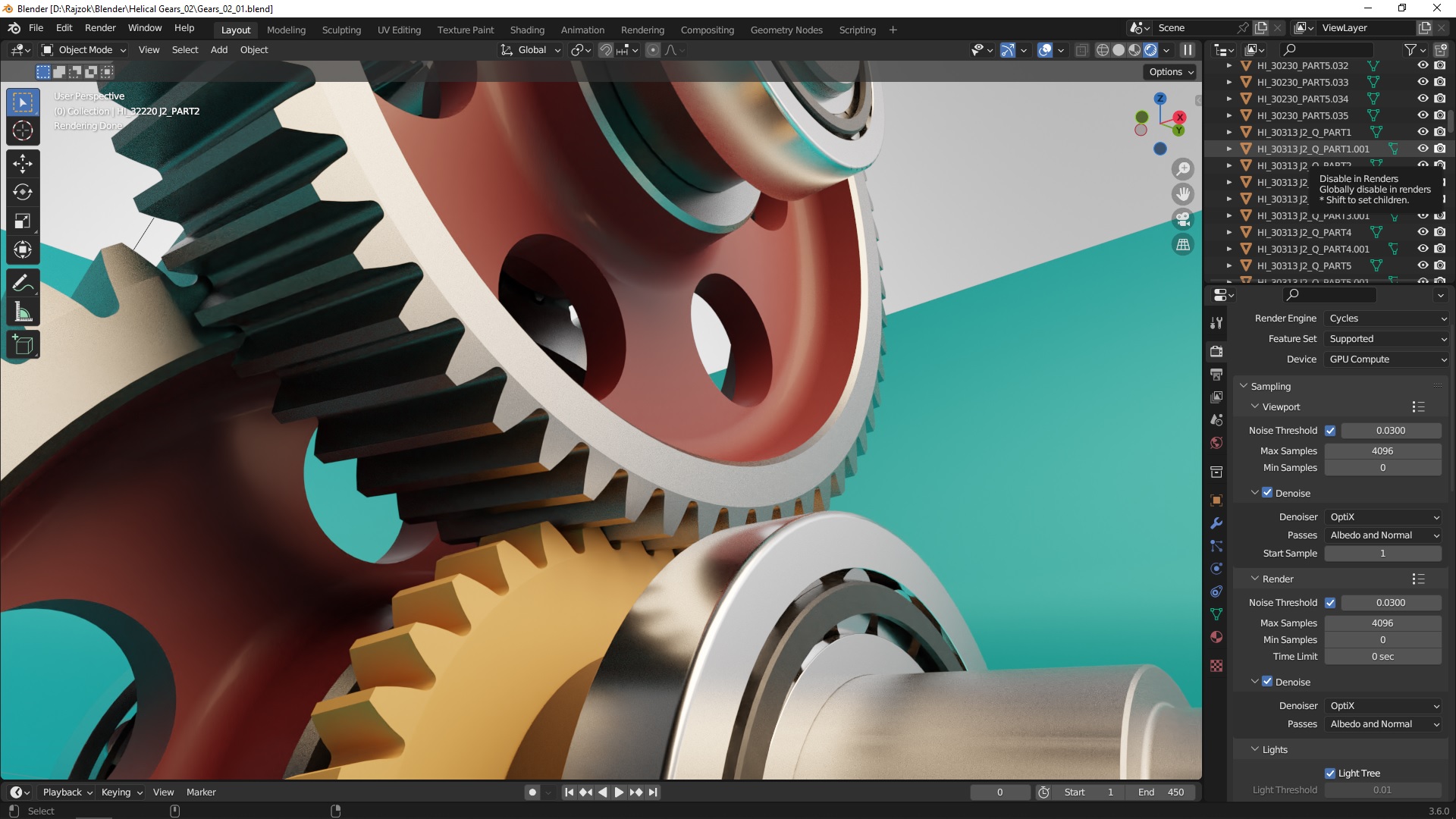Select the Scale tool
The image size is (1456, 819).
pos(23,221)
